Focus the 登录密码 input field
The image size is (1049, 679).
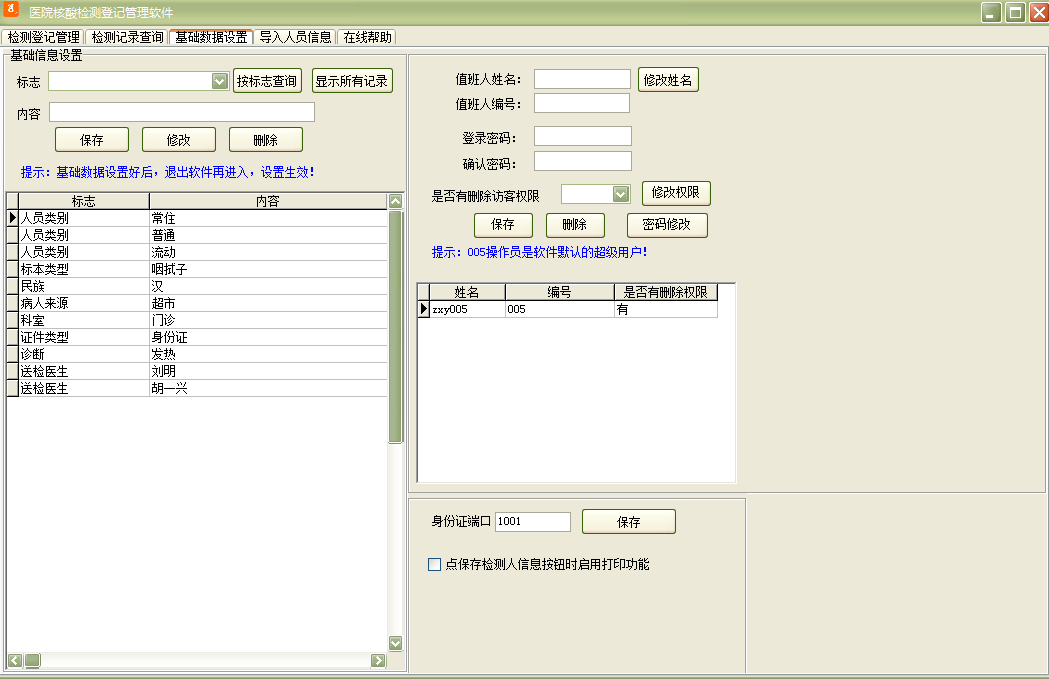click(x=583, y=136)
